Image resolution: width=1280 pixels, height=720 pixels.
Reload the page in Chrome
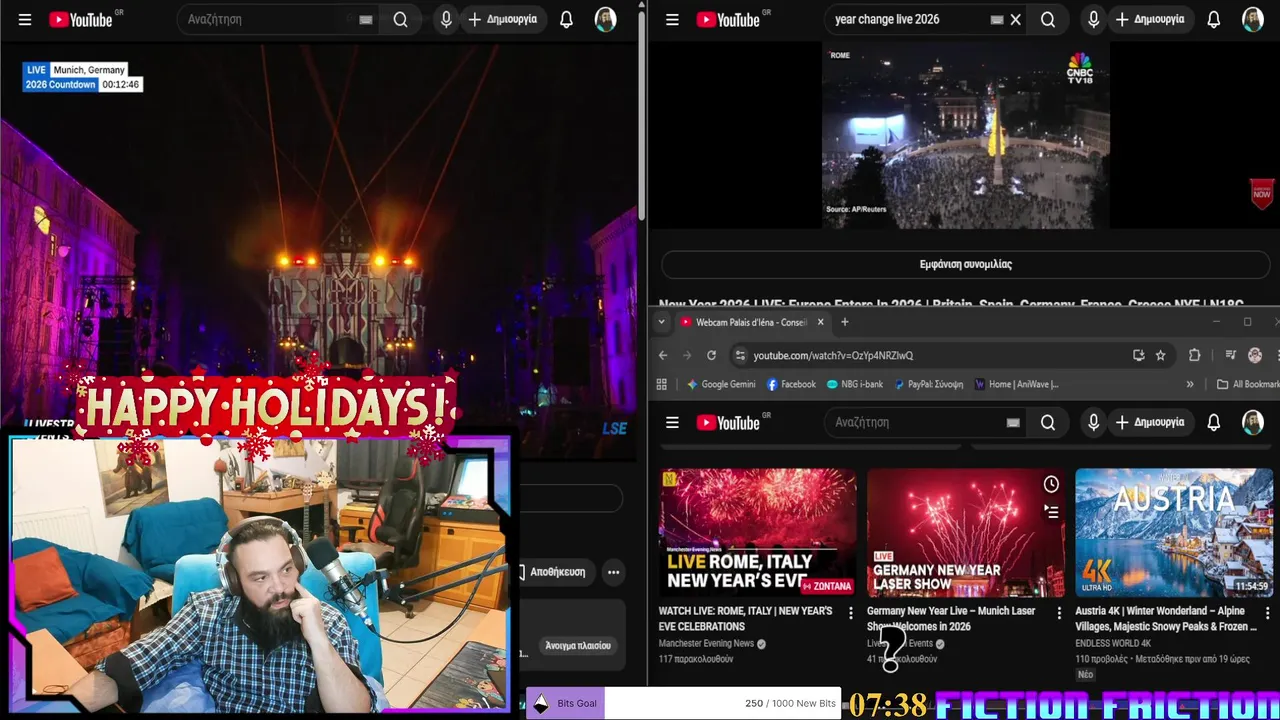click(x=711, y=355)
